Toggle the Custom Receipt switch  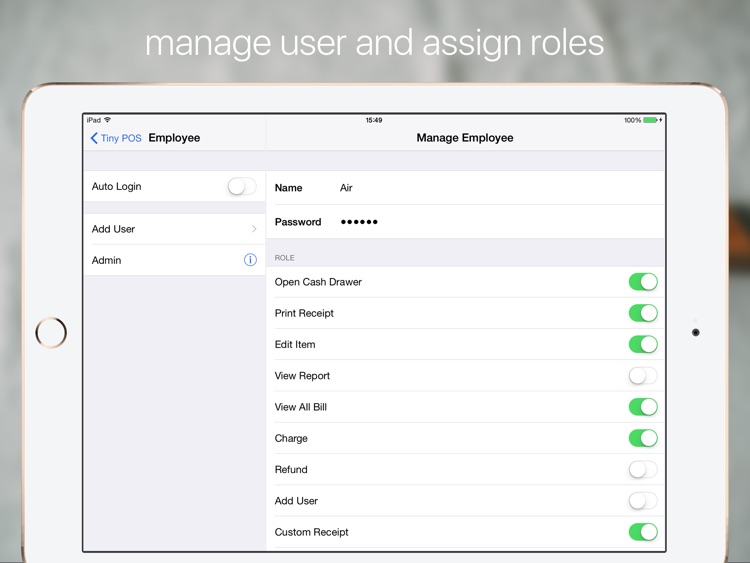click(643, 532)
